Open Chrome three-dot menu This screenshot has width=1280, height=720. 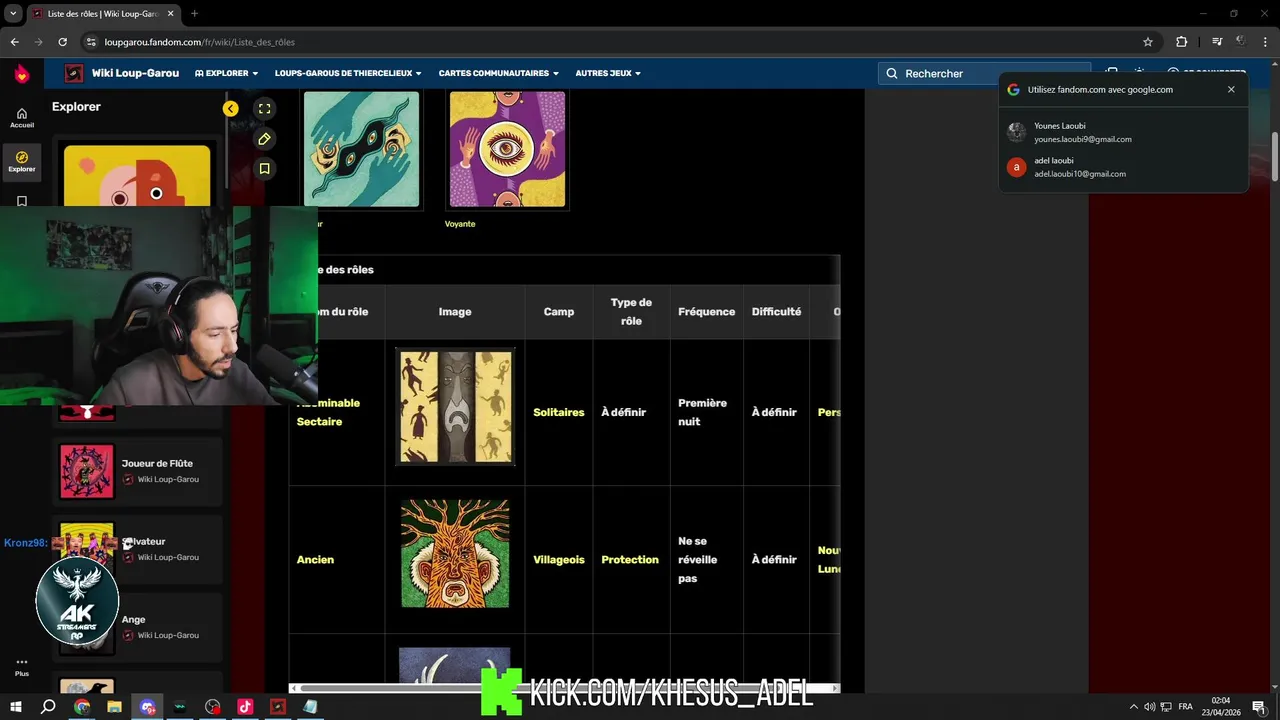coord(1266,42)
